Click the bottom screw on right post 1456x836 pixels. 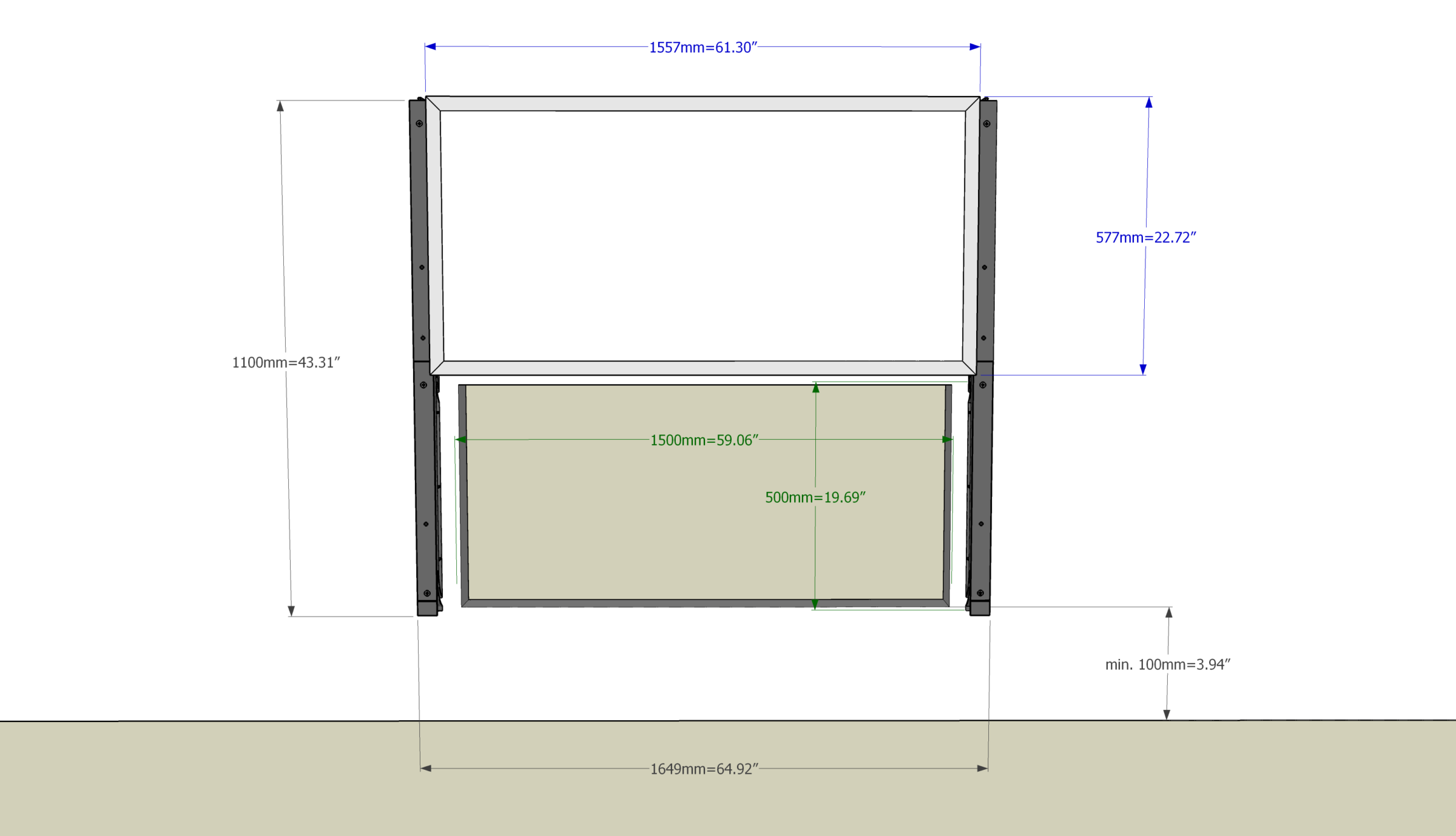point(980,593)
